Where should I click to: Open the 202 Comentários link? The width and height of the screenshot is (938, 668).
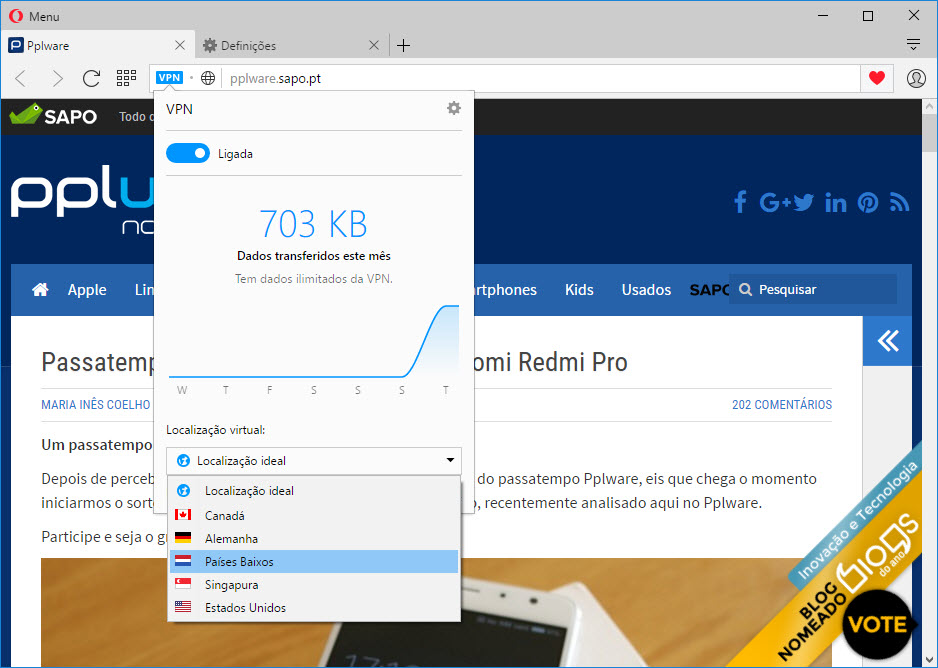pyautogui.click(x=781, y=405)
